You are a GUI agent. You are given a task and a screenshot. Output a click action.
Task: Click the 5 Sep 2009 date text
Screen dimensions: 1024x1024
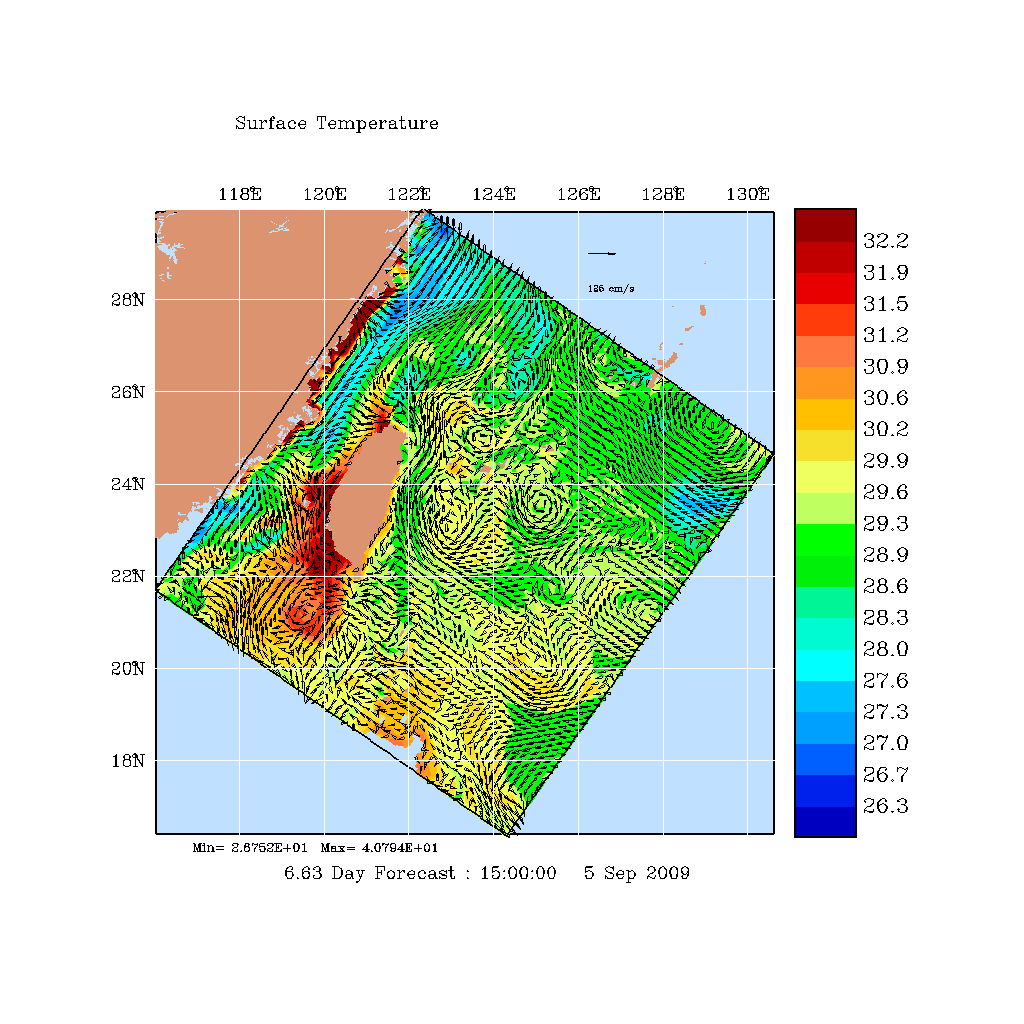(x=636, y=873)
